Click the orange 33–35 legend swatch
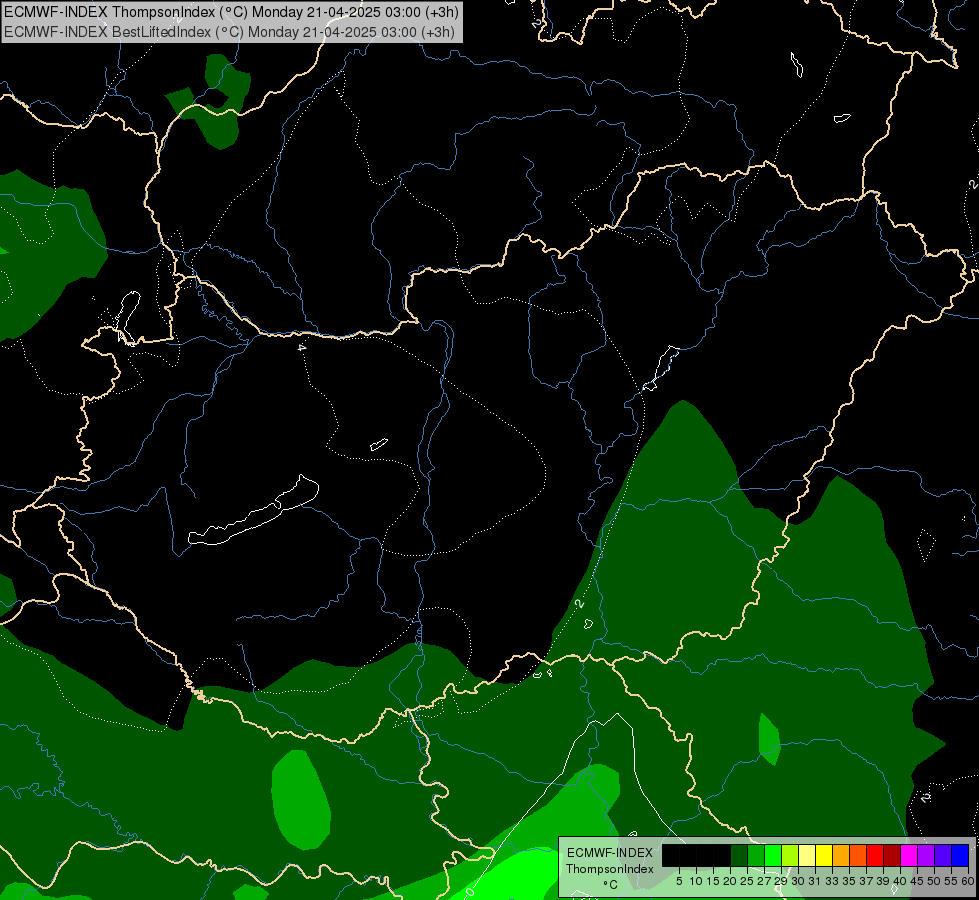The width and height of the screenshot is (979, 900). [841, 856]
